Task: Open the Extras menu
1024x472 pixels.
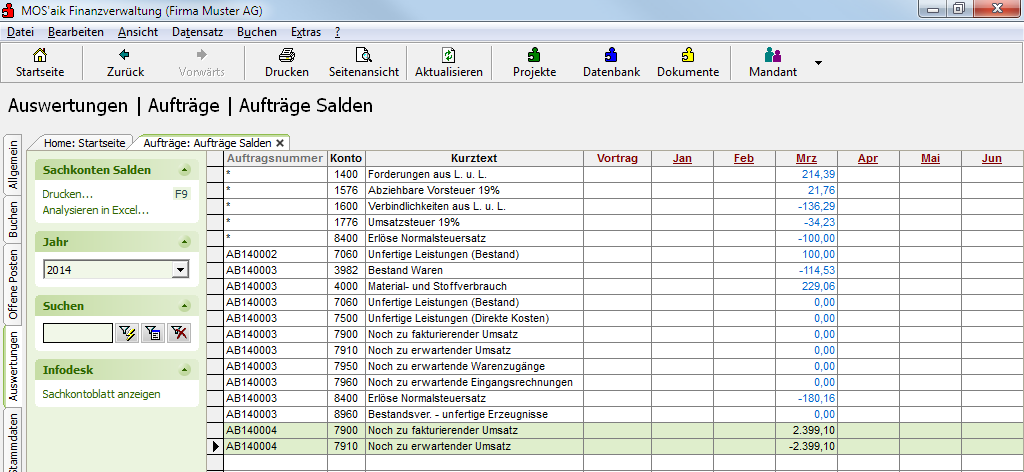Action: point(306,32)
